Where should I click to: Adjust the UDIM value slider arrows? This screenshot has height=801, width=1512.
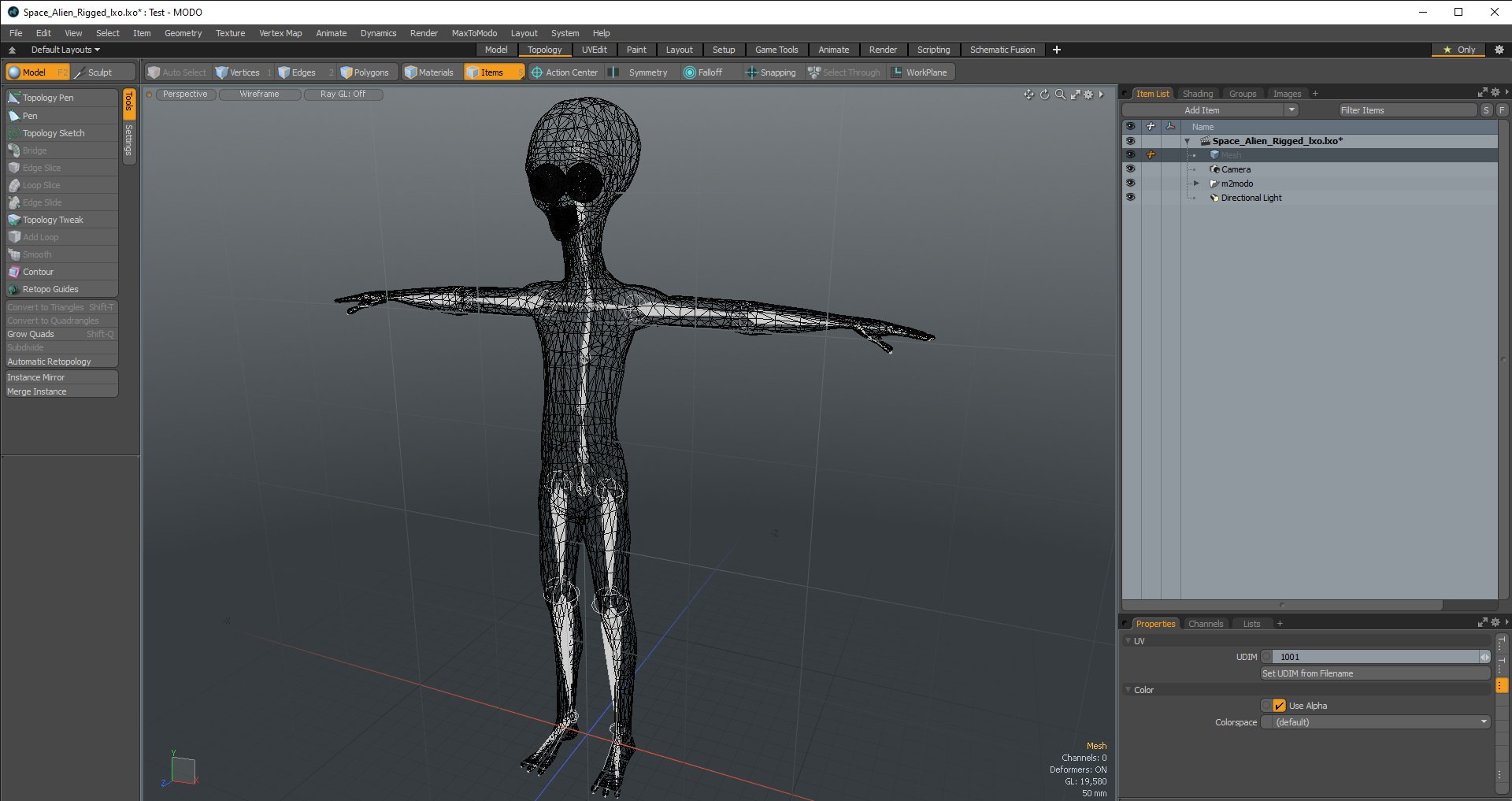(x=1484, y=657)
